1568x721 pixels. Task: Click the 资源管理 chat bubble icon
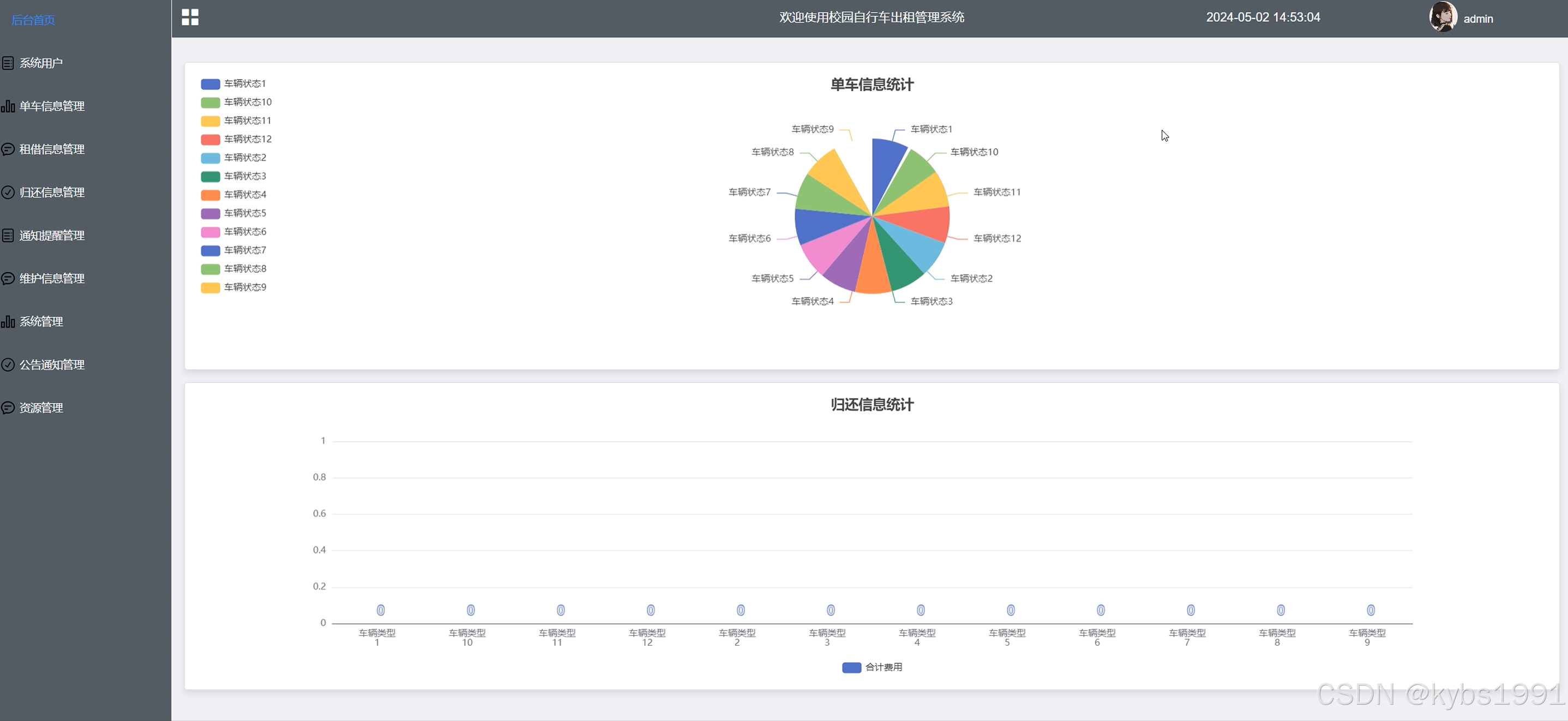tap(8, 407)
